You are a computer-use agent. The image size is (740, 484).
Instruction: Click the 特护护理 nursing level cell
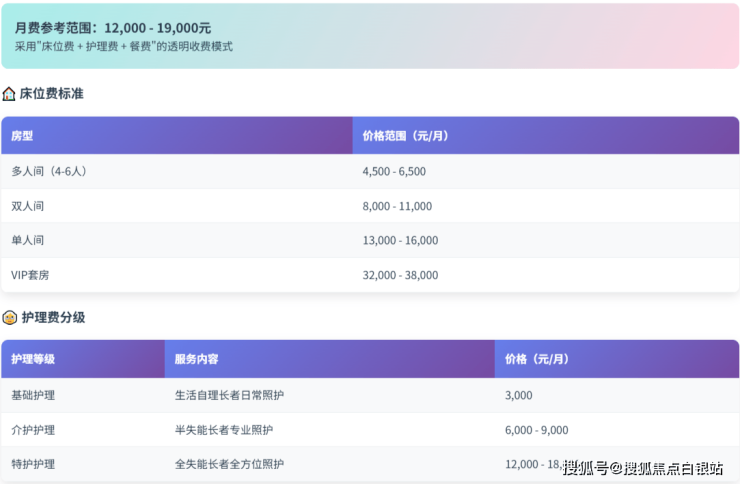pyautogui.click(x=33, y=464)
